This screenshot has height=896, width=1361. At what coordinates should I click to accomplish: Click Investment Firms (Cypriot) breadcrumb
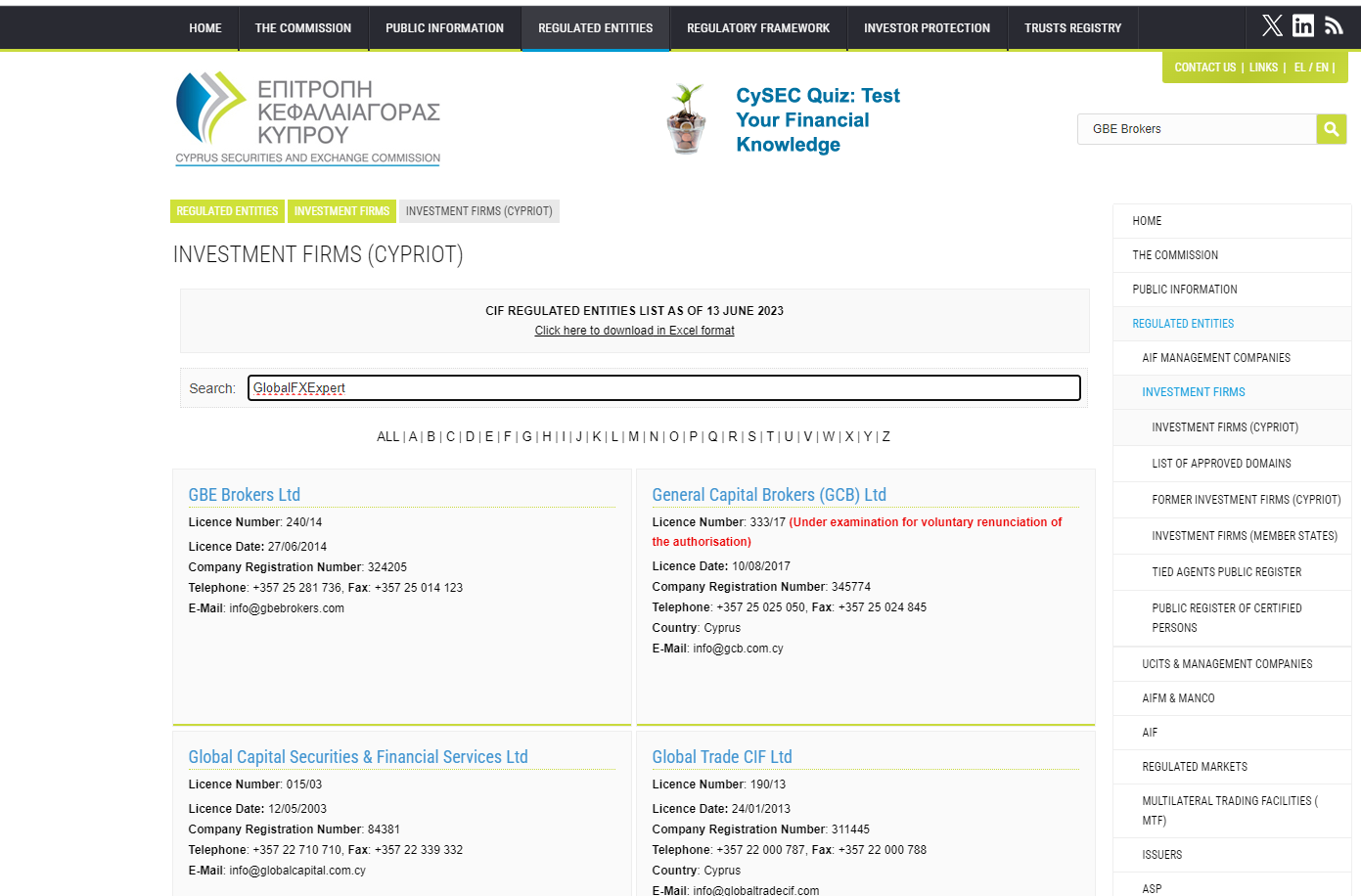click(x=479, y=211)
